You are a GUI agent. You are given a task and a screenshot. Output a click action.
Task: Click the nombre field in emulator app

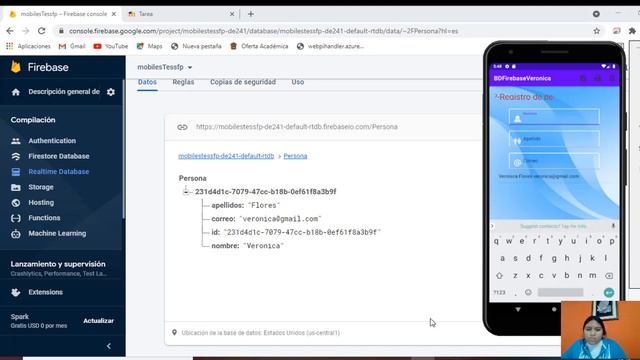pos(554,117)
